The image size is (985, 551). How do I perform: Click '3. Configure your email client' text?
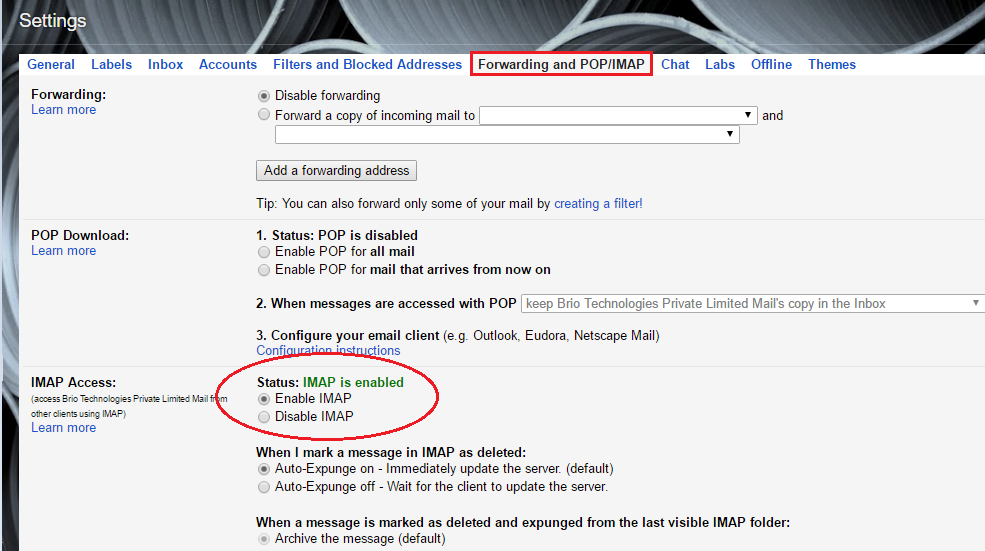coord(349,336)
